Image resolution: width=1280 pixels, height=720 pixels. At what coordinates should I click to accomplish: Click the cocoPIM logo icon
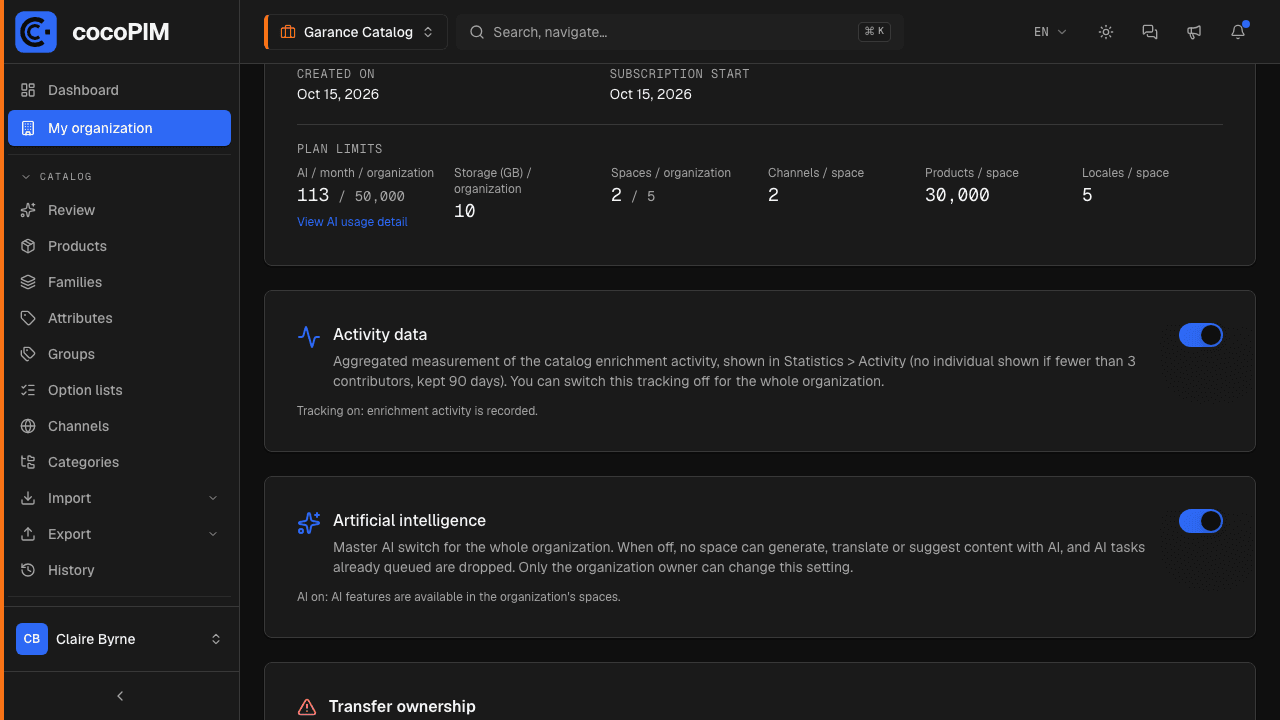point(36,32)
